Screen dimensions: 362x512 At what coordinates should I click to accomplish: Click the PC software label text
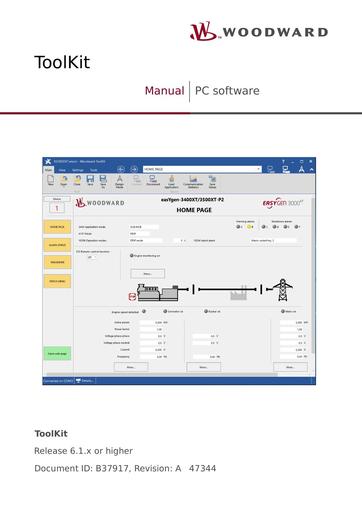tap(227, 91)
